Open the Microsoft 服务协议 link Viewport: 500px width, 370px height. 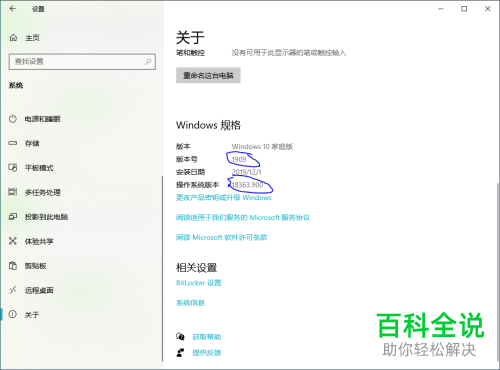pyautogui.click(x=243, y=218)
